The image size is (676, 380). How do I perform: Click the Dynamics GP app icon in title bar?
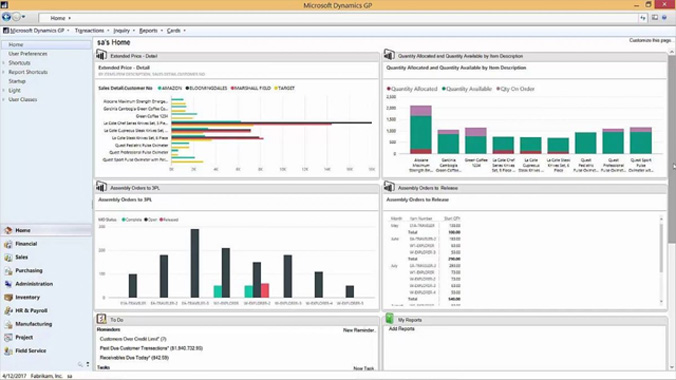tap(4, 5)
